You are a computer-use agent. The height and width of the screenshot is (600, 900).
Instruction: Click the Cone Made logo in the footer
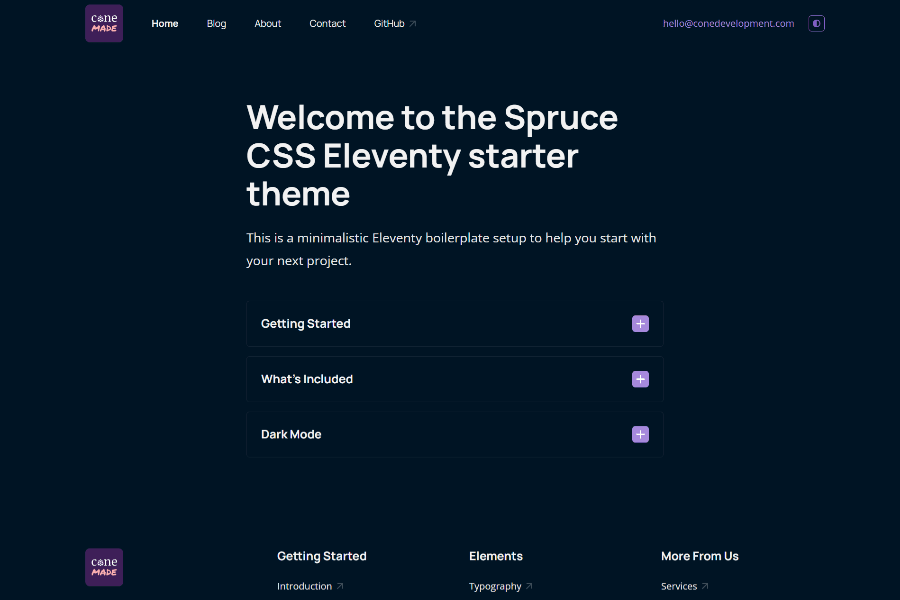coord(104,567)
